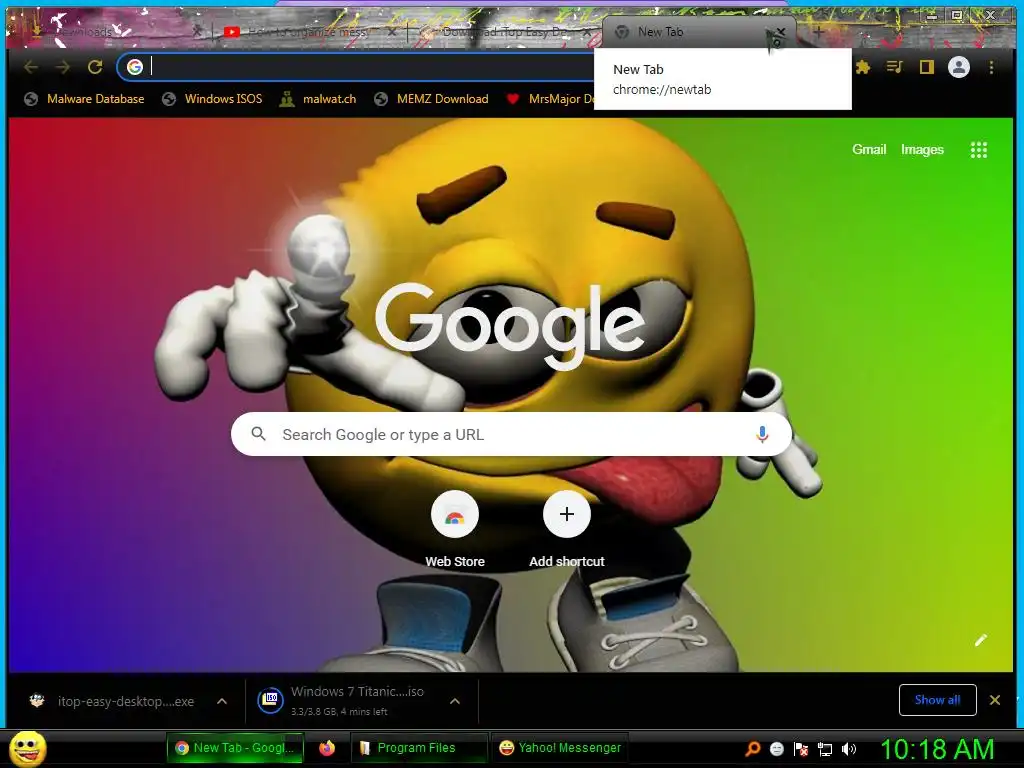Viewport: 1024px width, 768px height.
Task: Open Malware Database bookmark
Action: pos(84,99)
